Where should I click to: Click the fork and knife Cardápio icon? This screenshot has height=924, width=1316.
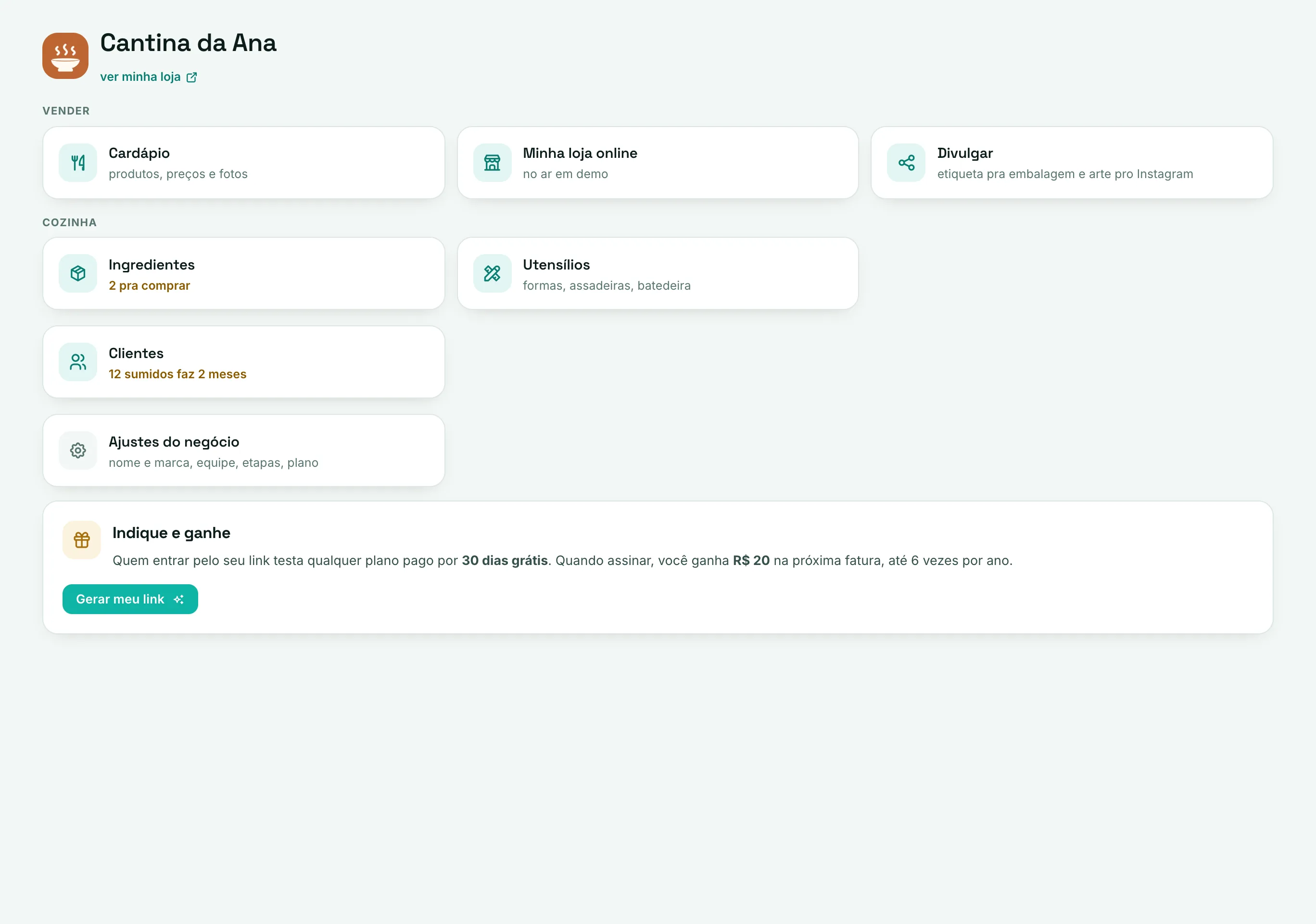click(78, 163)
